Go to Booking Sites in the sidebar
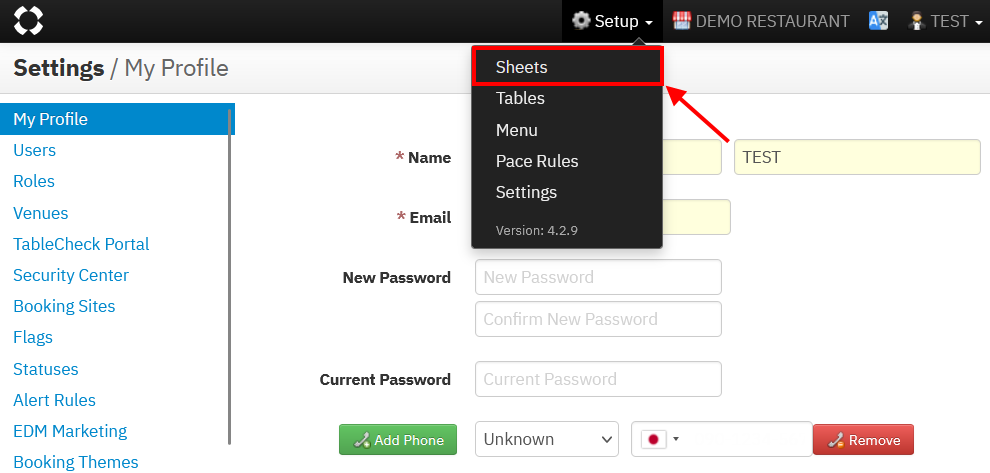This screenshot has height=473, width=990. pos(64,306)
